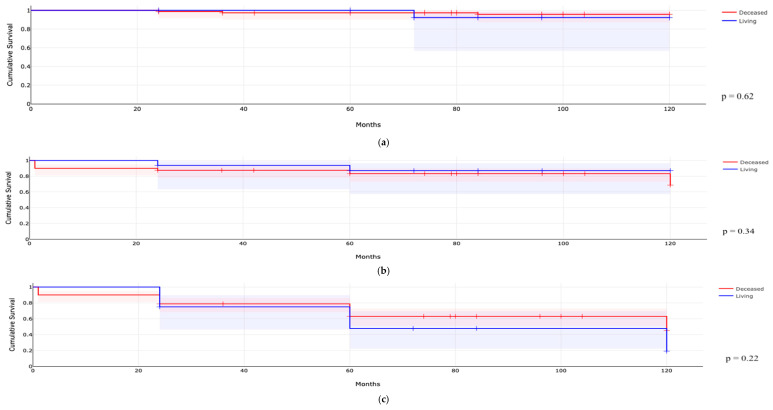The width and height of the screenshot is (773, 410).
Task: Click the 0.4 tick on chart (b) y-axis
Action: 24,207
